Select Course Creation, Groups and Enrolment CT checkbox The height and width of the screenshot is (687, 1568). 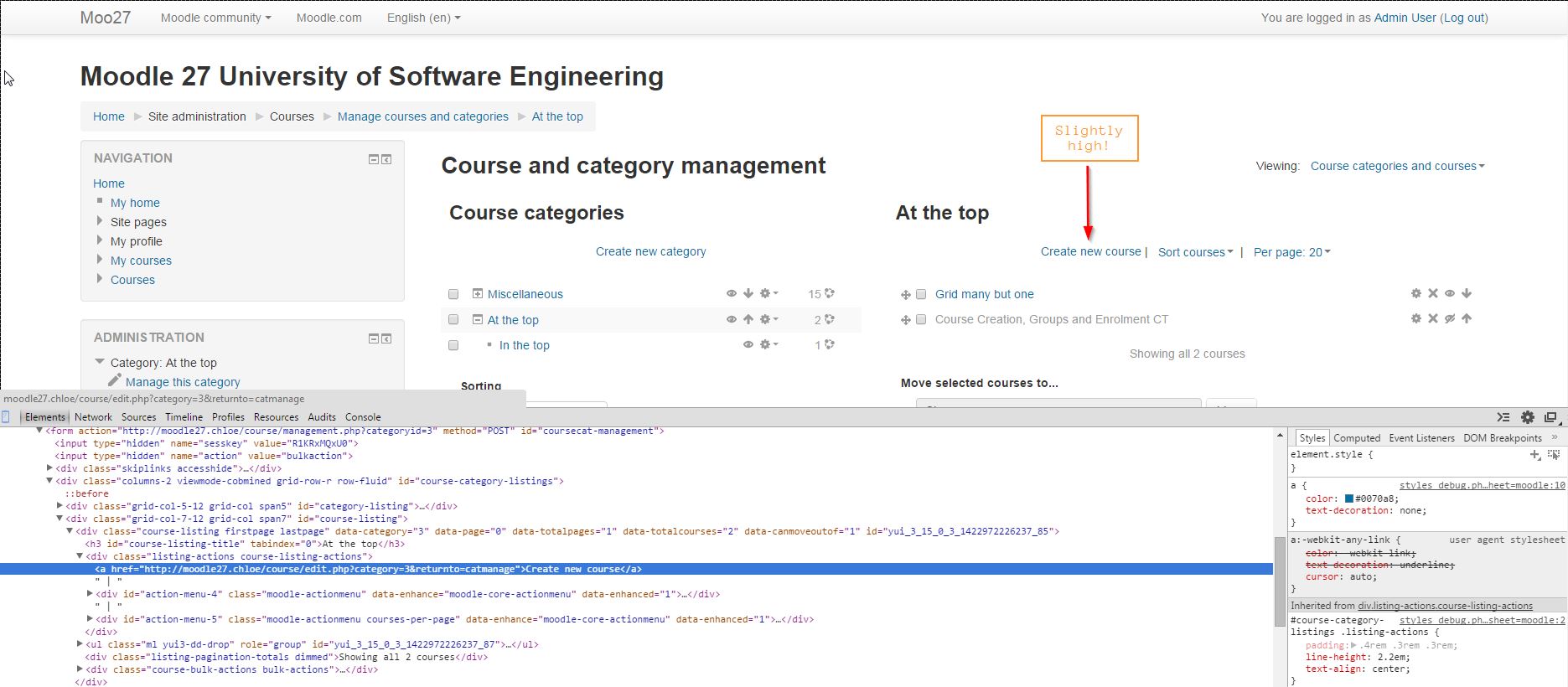click(x=921, y=319)
